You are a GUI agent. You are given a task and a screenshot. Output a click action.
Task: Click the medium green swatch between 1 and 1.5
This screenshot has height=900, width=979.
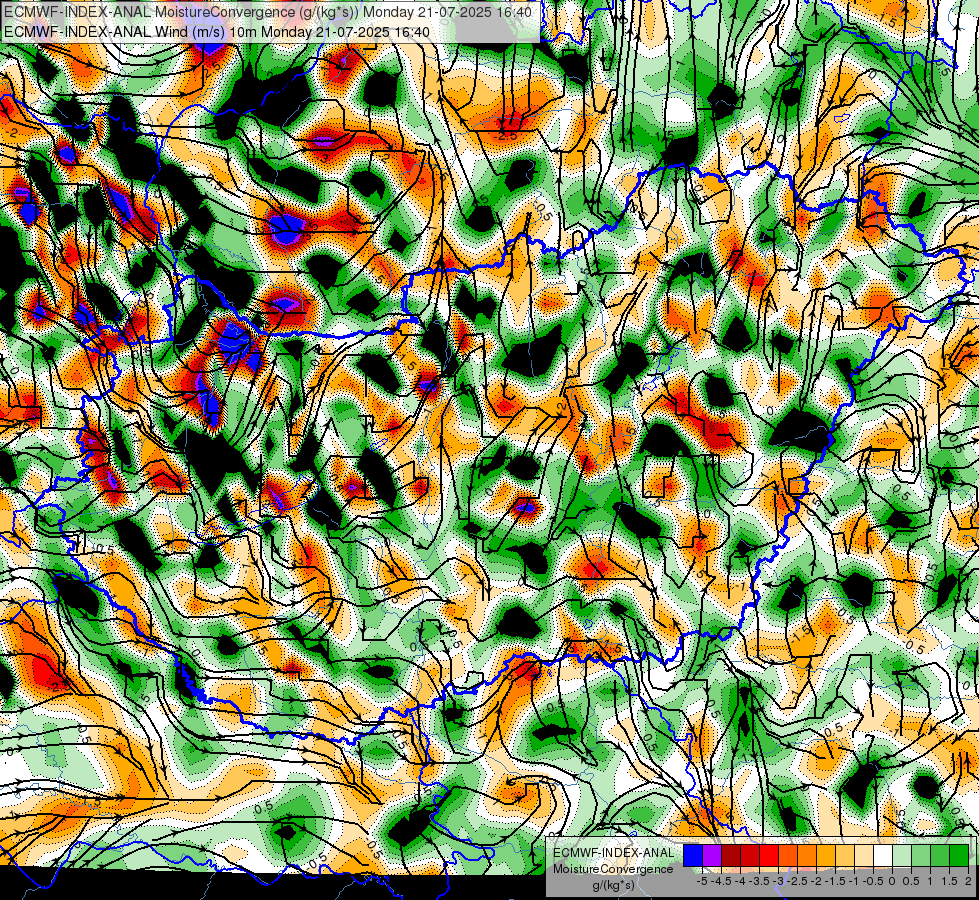click(940, 856)
